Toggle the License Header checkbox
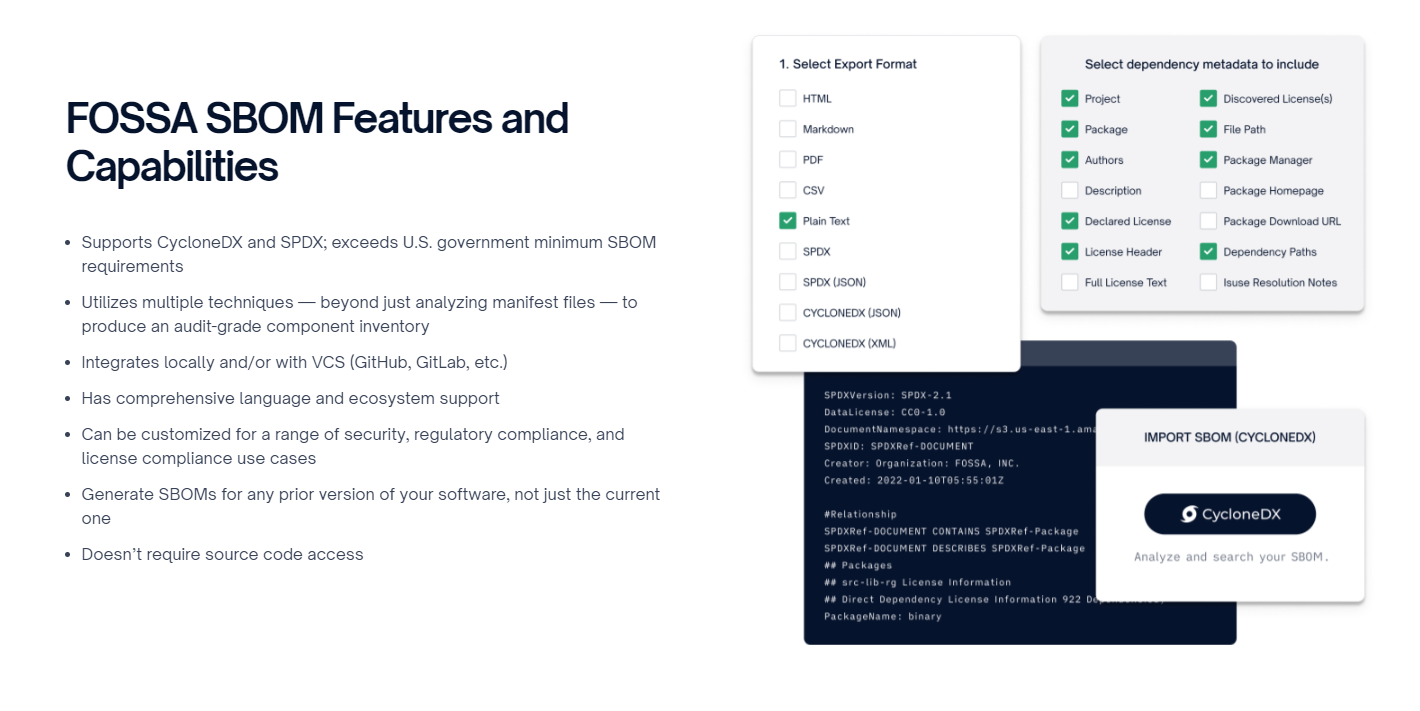This screenshot has height=711, width=1420. [x=1069, y=252]
